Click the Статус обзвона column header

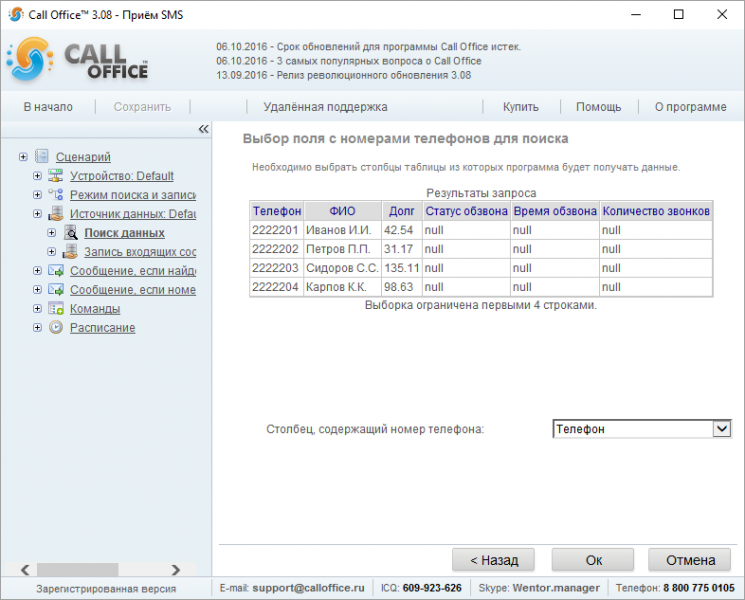(x=466, y=211)
